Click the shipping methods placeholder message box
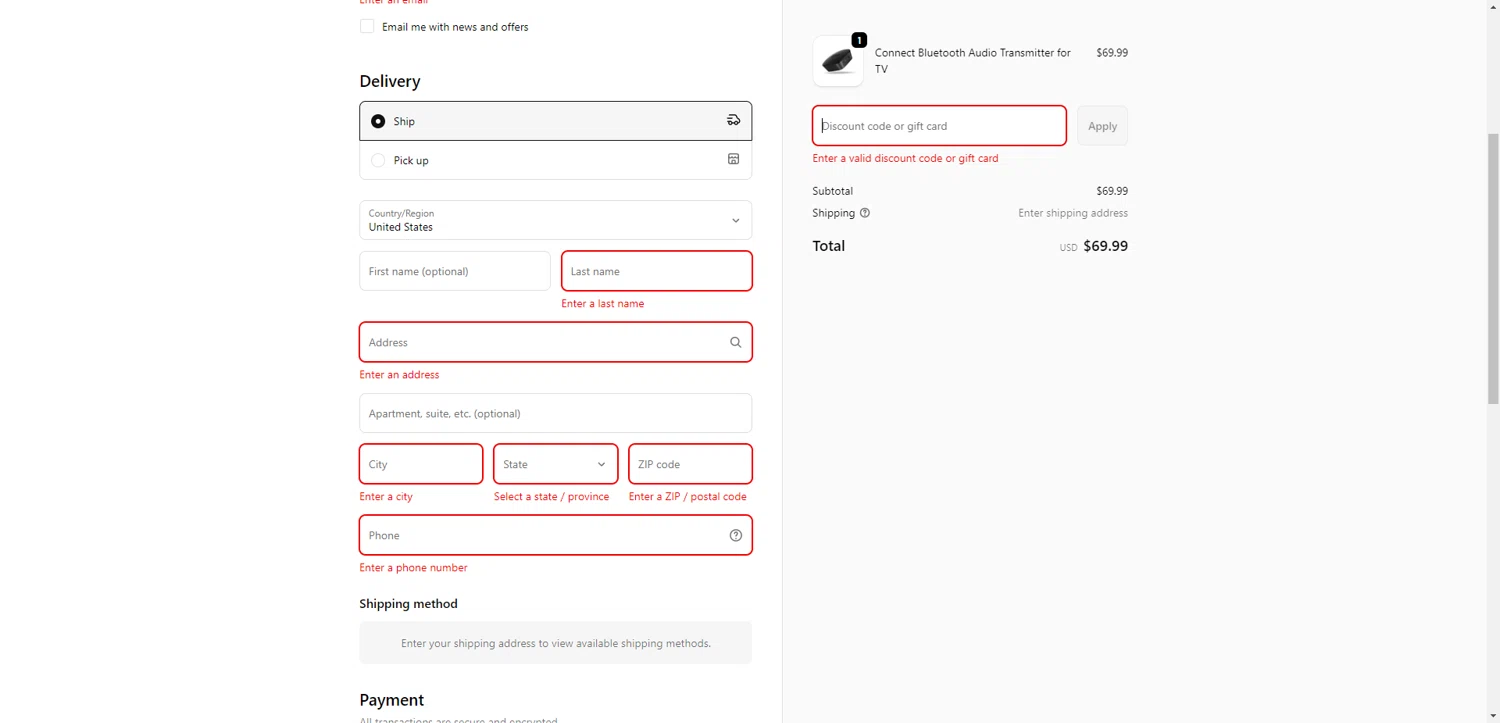1500x723 pixels. point(555,643)
